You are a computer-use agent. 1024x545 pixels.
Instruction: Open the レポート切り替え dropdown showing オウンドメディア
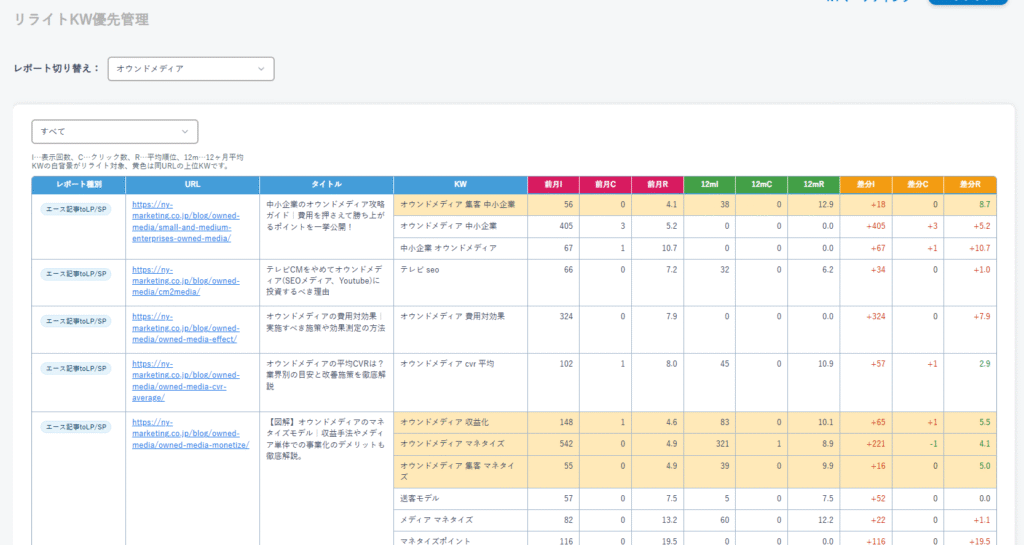(191, 69)
